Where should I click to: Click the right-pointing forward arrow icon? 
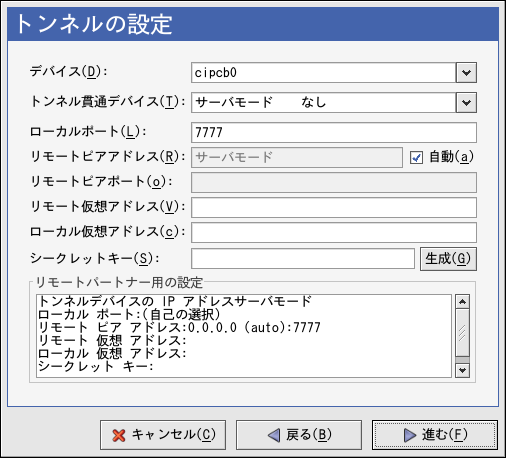410,435
